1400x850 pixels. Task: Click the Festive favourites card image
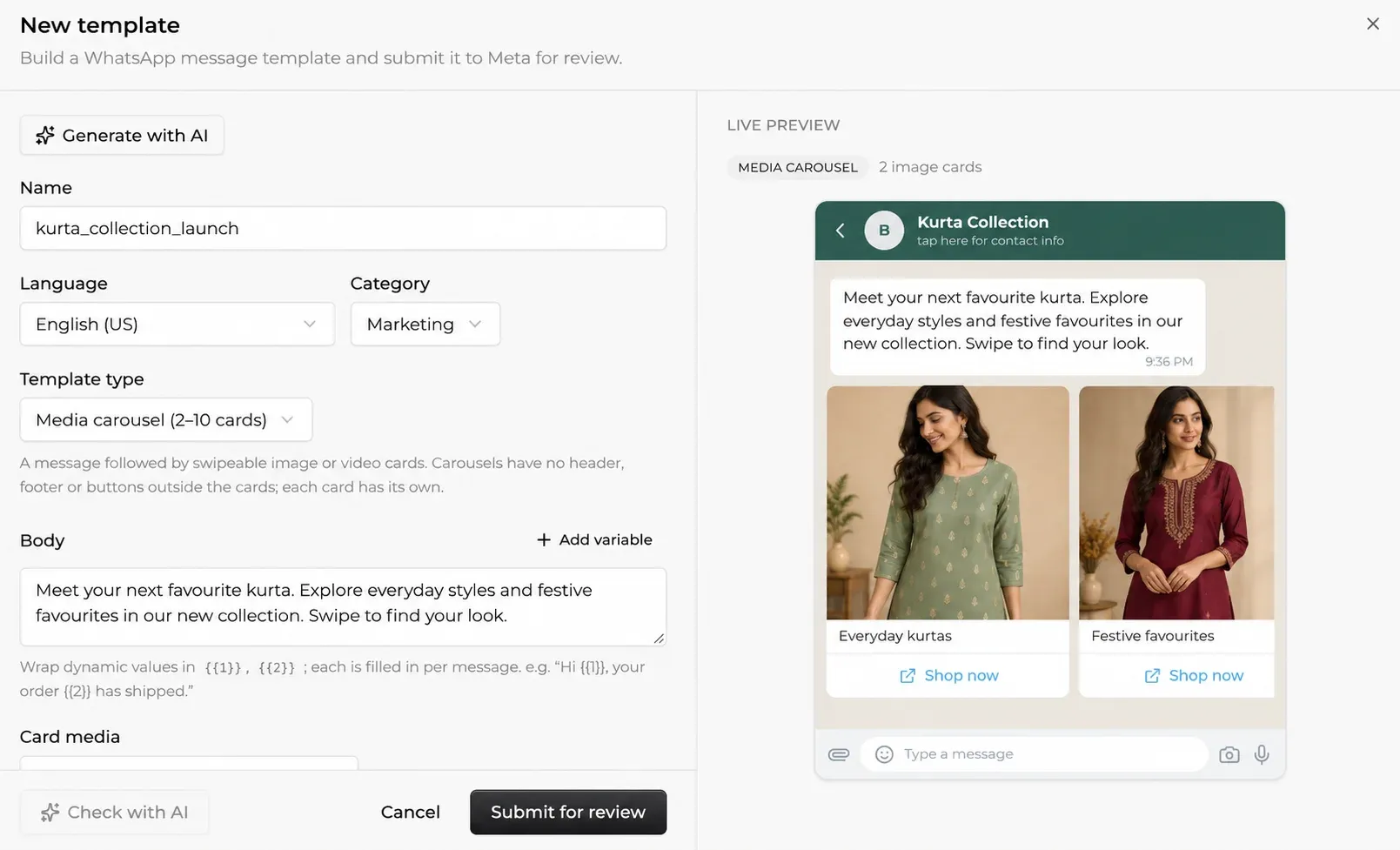pyautogui.click(x=1176, y=503)
